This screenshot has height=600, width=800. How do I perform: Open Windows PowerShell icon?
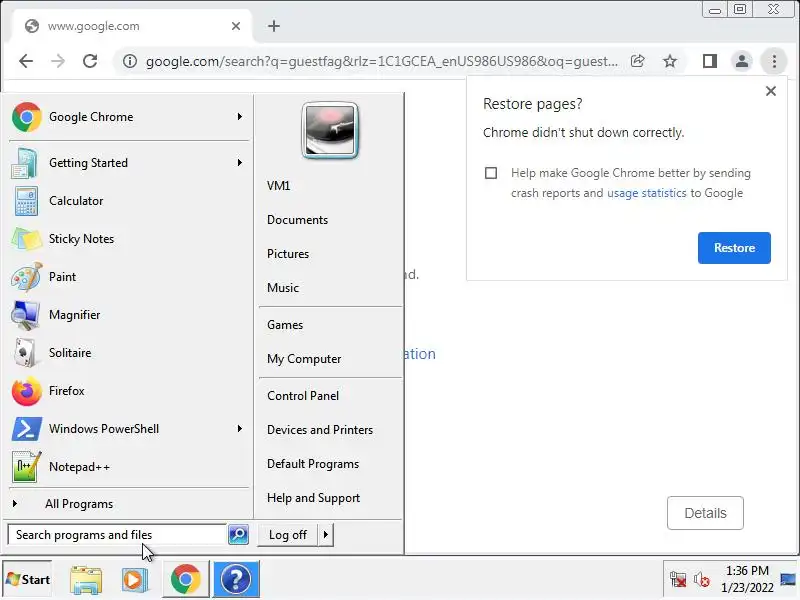tap(26, 429)
